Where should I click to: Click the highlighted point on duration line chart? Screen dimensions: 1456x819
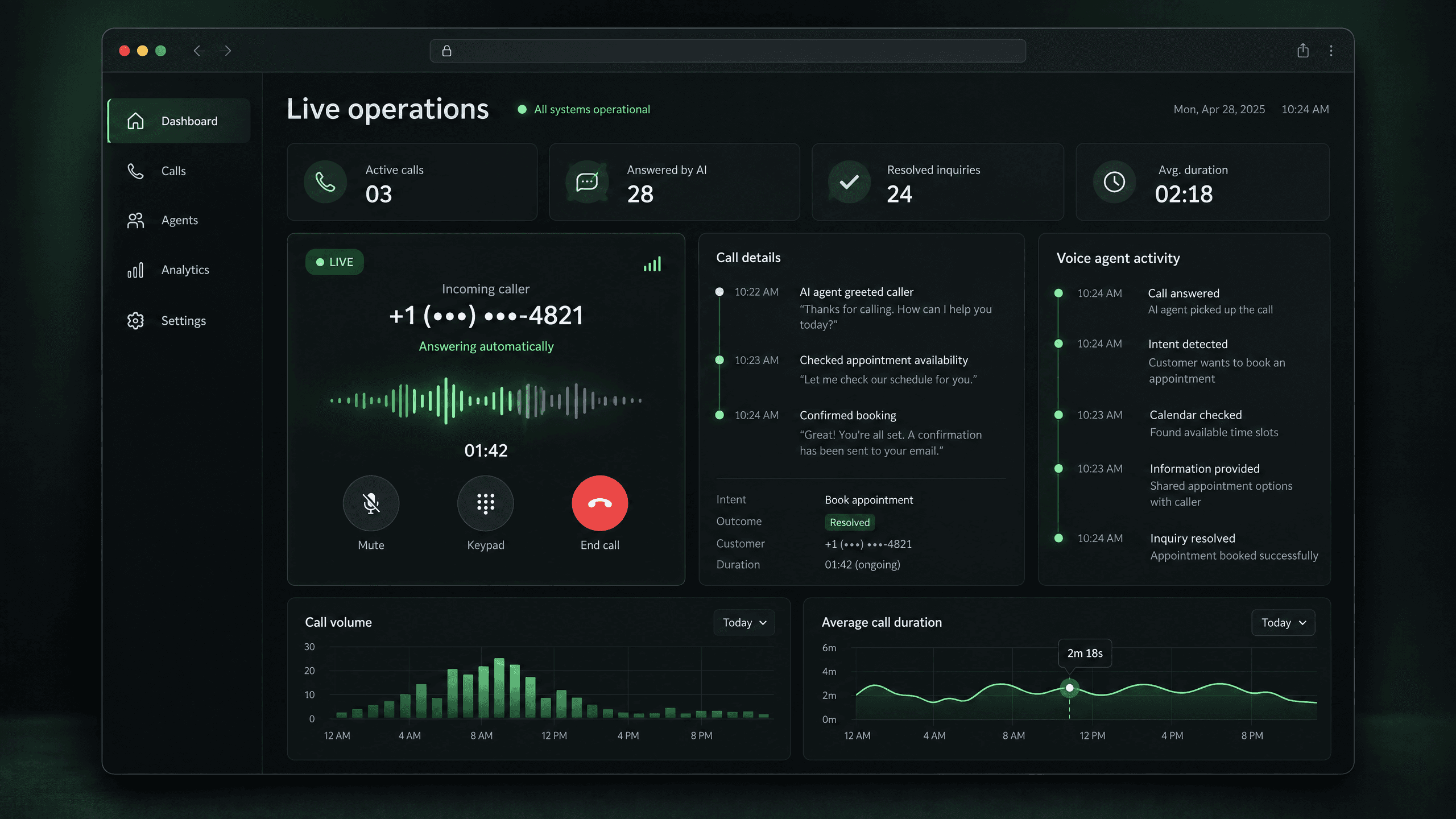pyautogui.click(x=1069, y=688)
